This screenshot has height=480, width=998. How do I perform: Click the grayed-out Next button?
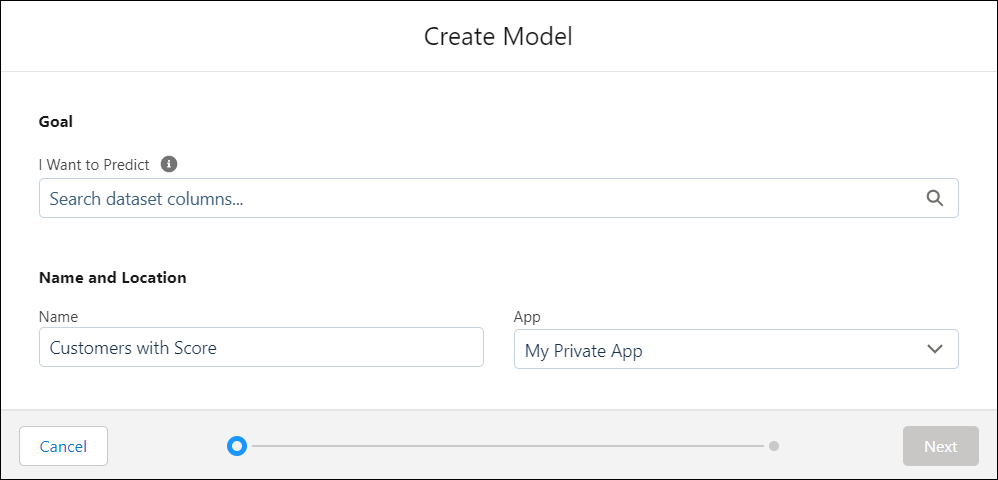tap(941, 446)
